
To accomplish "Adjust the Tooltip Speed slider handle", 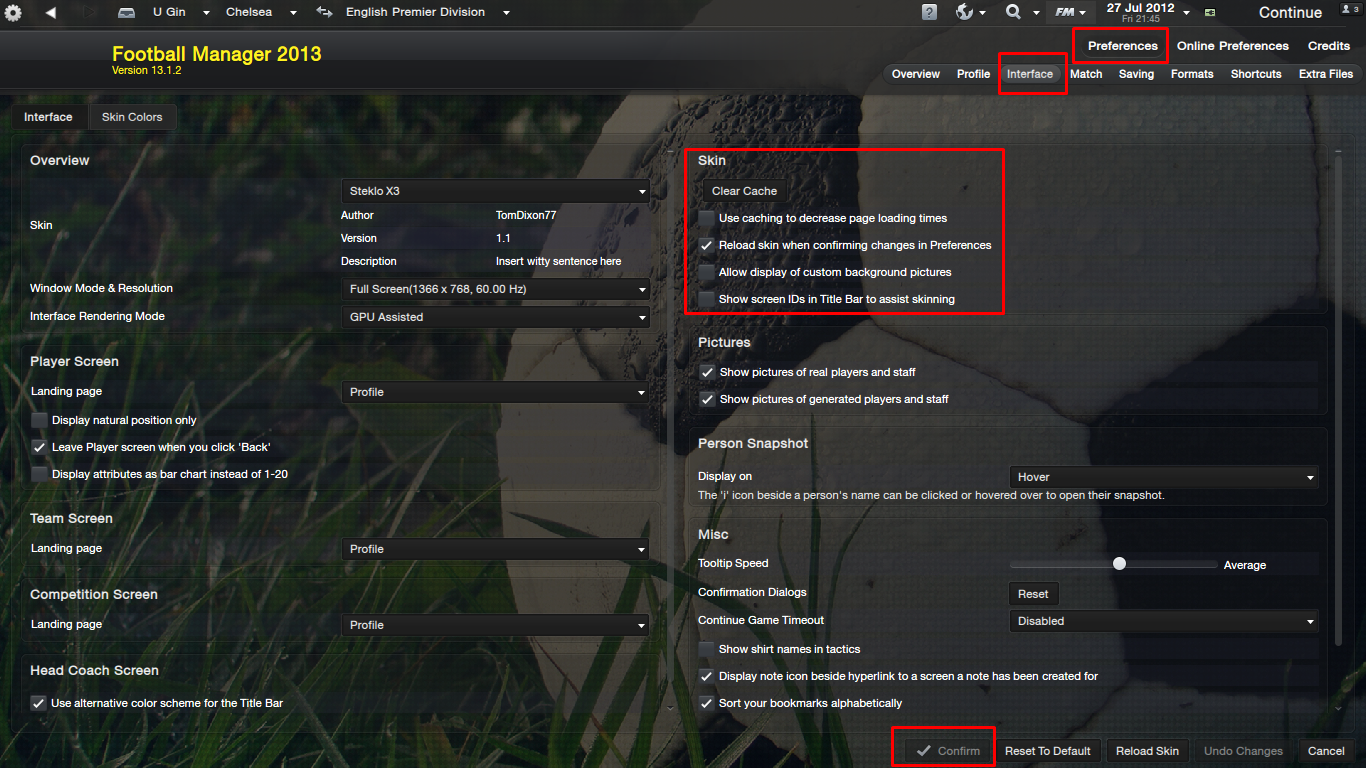I will click(x=1119, y=564).
